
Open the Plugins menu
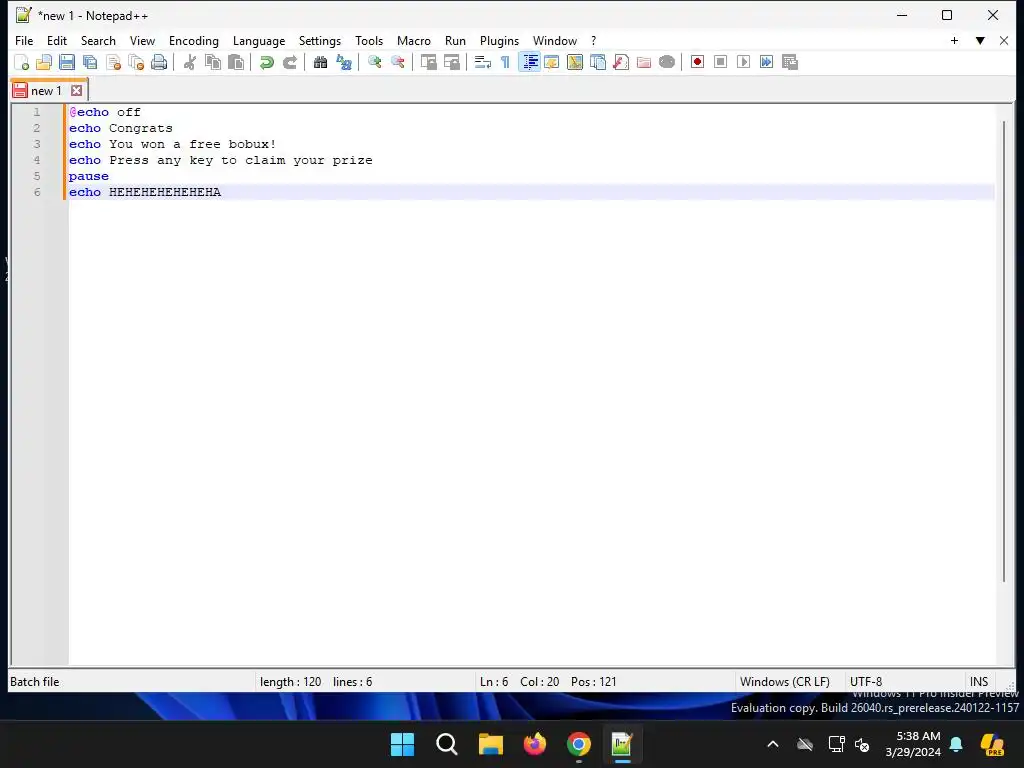pyautogui.click(x=499, y=40)
